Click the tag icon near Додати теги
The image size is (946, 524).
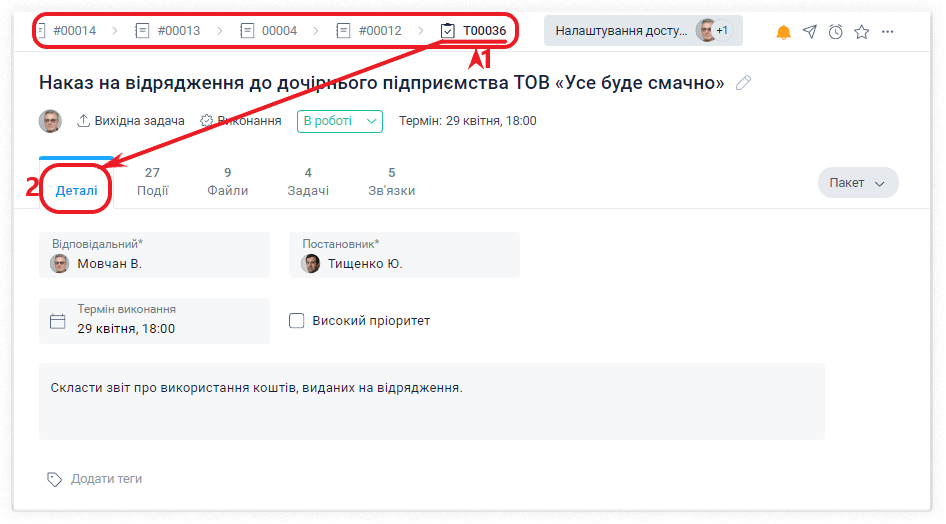[x=55, y=479]
